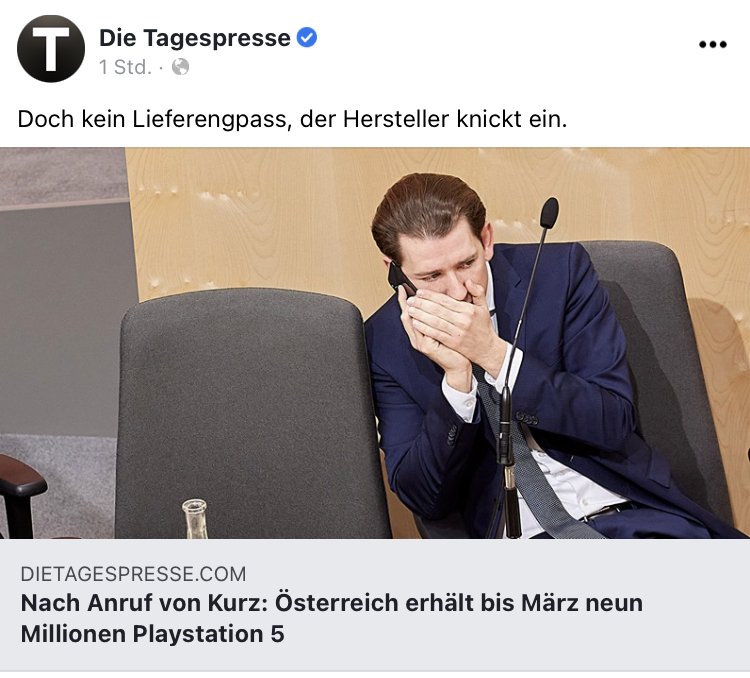Screen dimensions: 750x678
Task: Click the '1 Std.' post timestamp
Action: (x=125, y=67)
